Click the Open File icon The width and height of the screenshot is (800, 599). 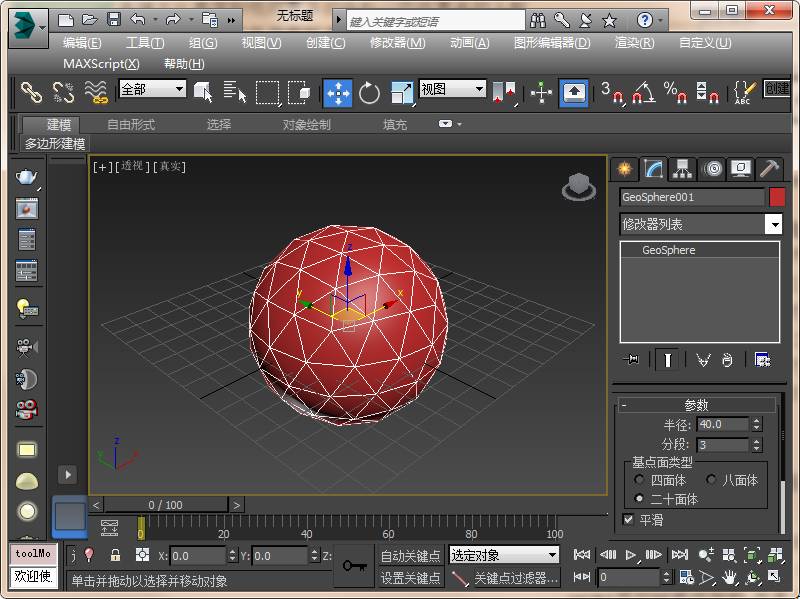click(89, 20)
